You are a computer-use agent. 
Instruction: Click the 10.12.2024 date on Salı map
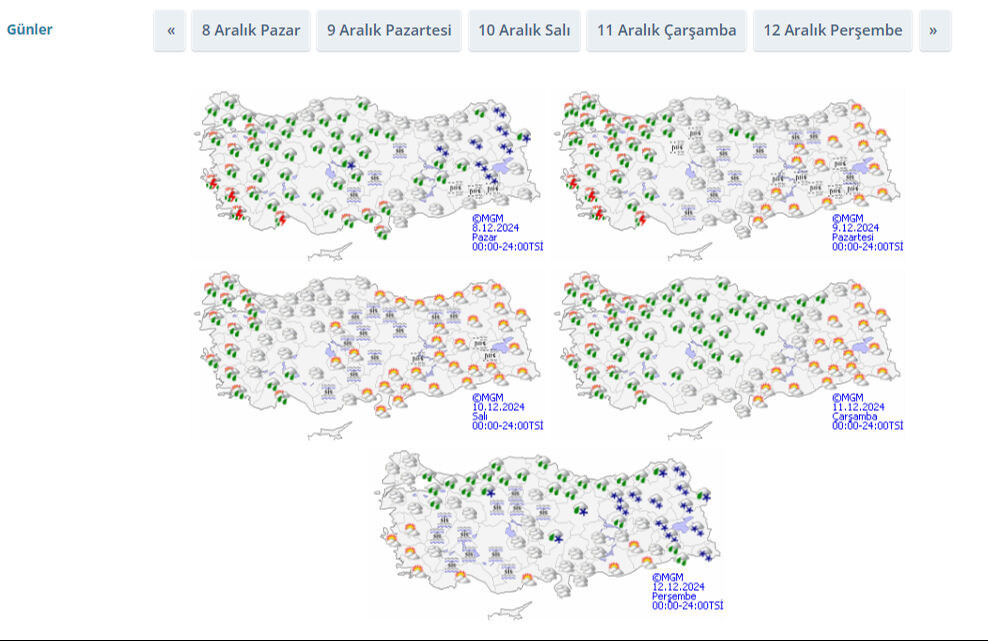[496, 407]
